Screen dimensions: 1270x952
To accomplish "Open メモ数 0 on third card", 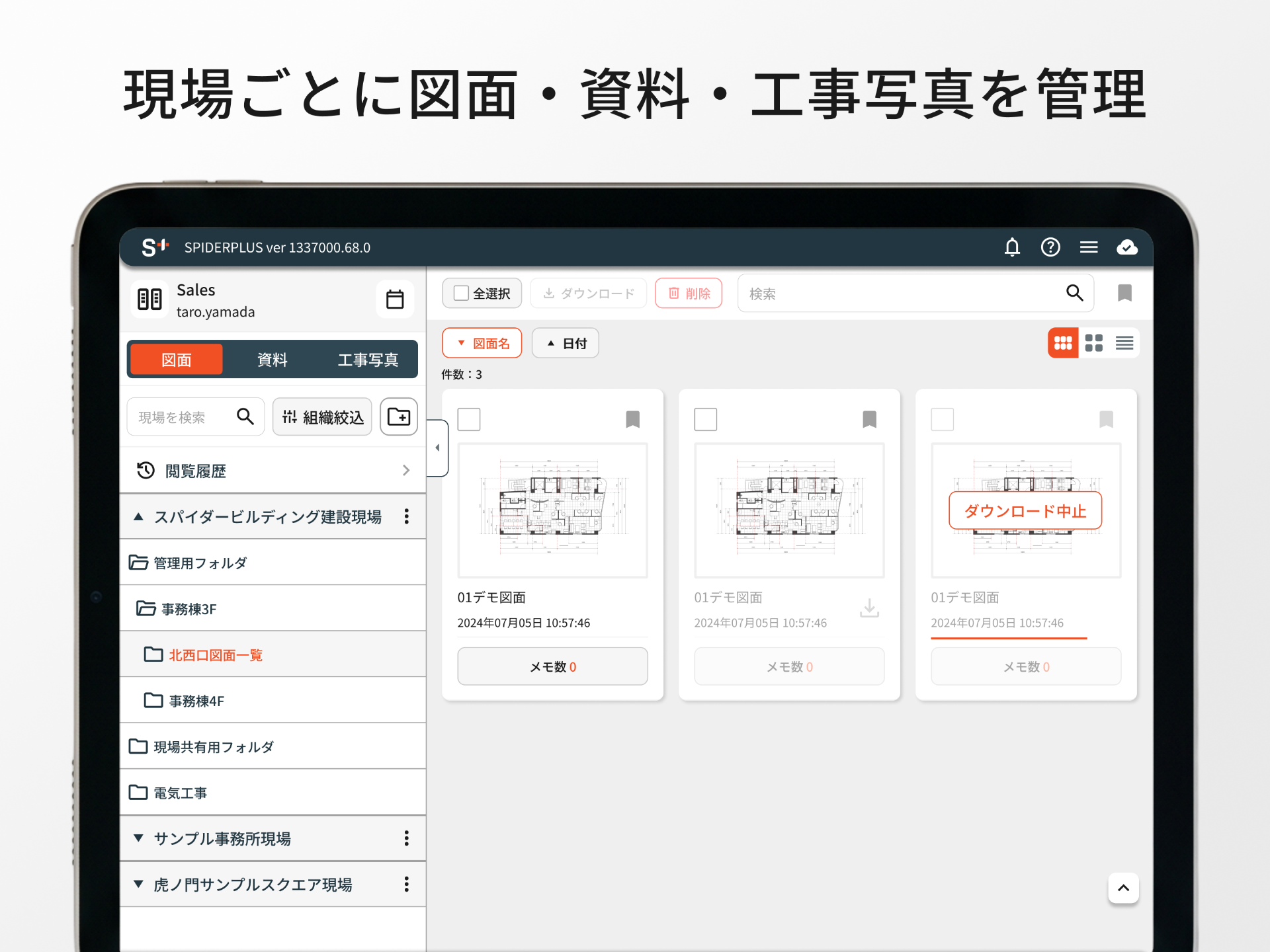I will click(1026, 666).
